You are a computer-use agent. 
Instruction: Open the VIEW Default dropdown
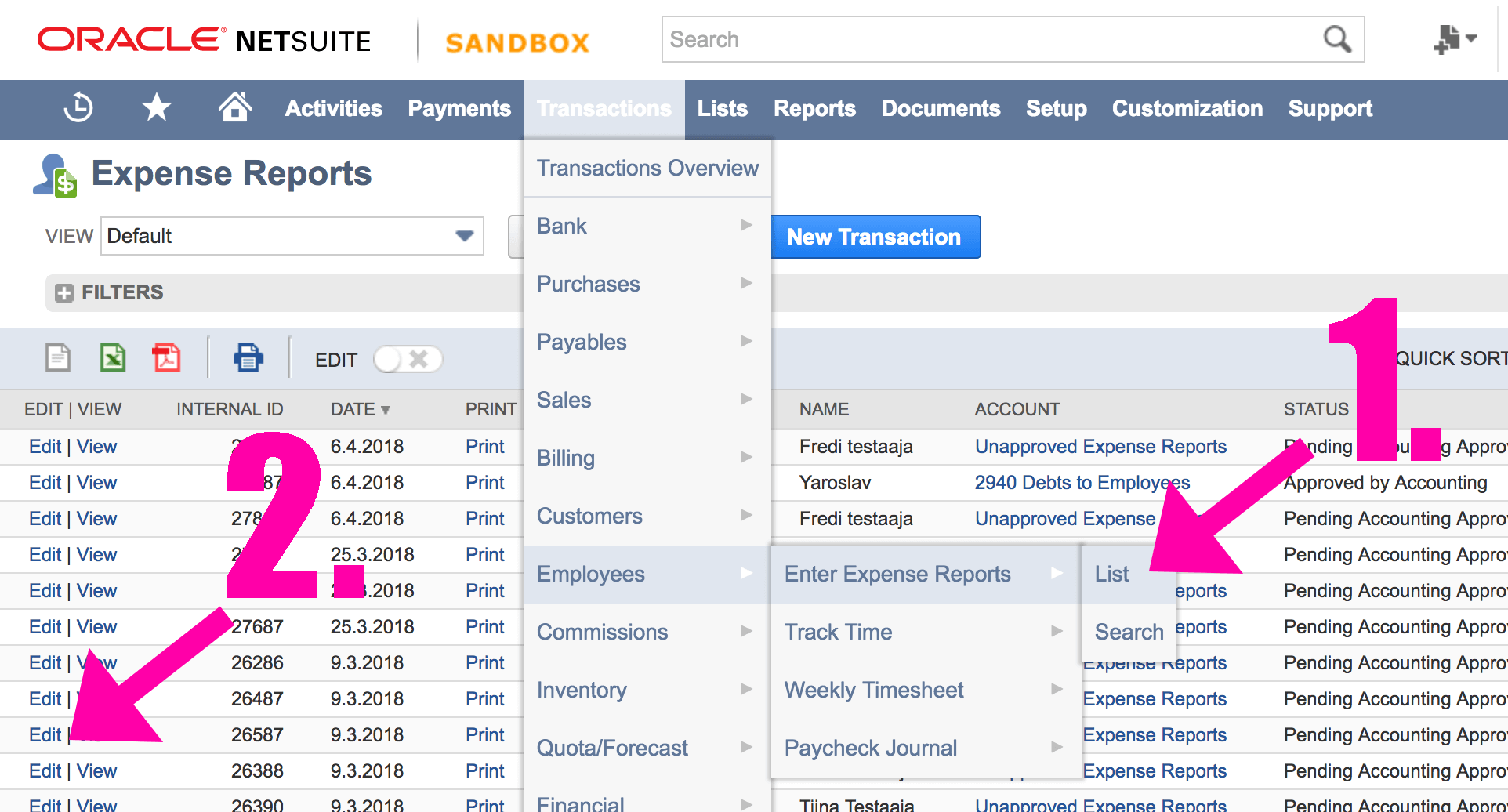(292, 236)
